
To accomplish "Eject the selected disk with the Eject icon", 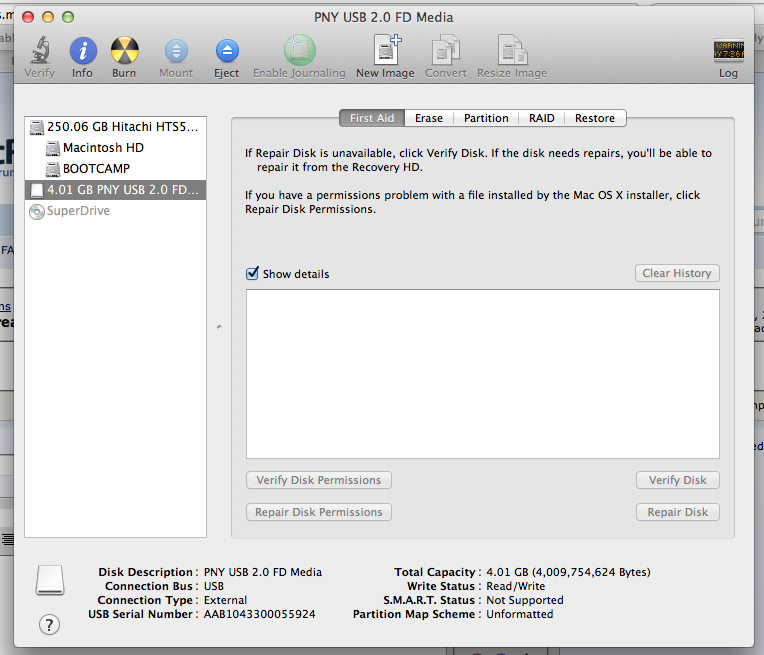I will coord(227,51).
